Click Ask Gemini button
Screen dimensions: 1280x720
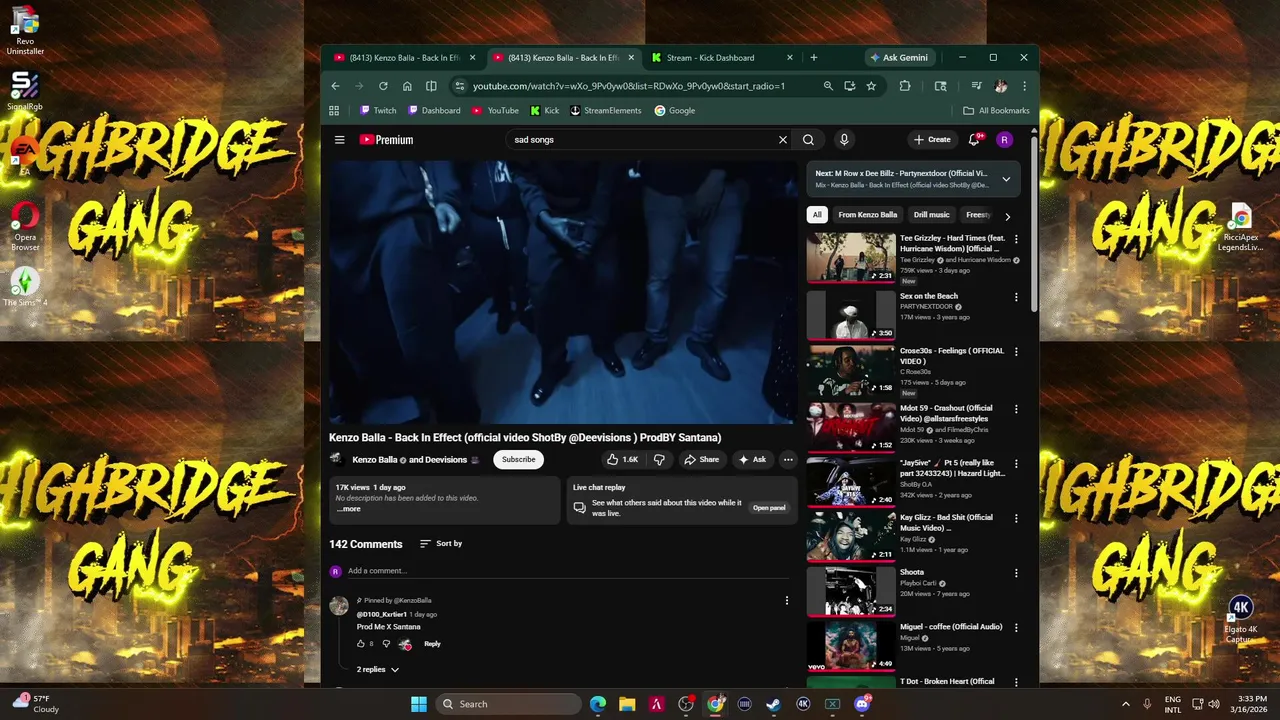(899, 58)
